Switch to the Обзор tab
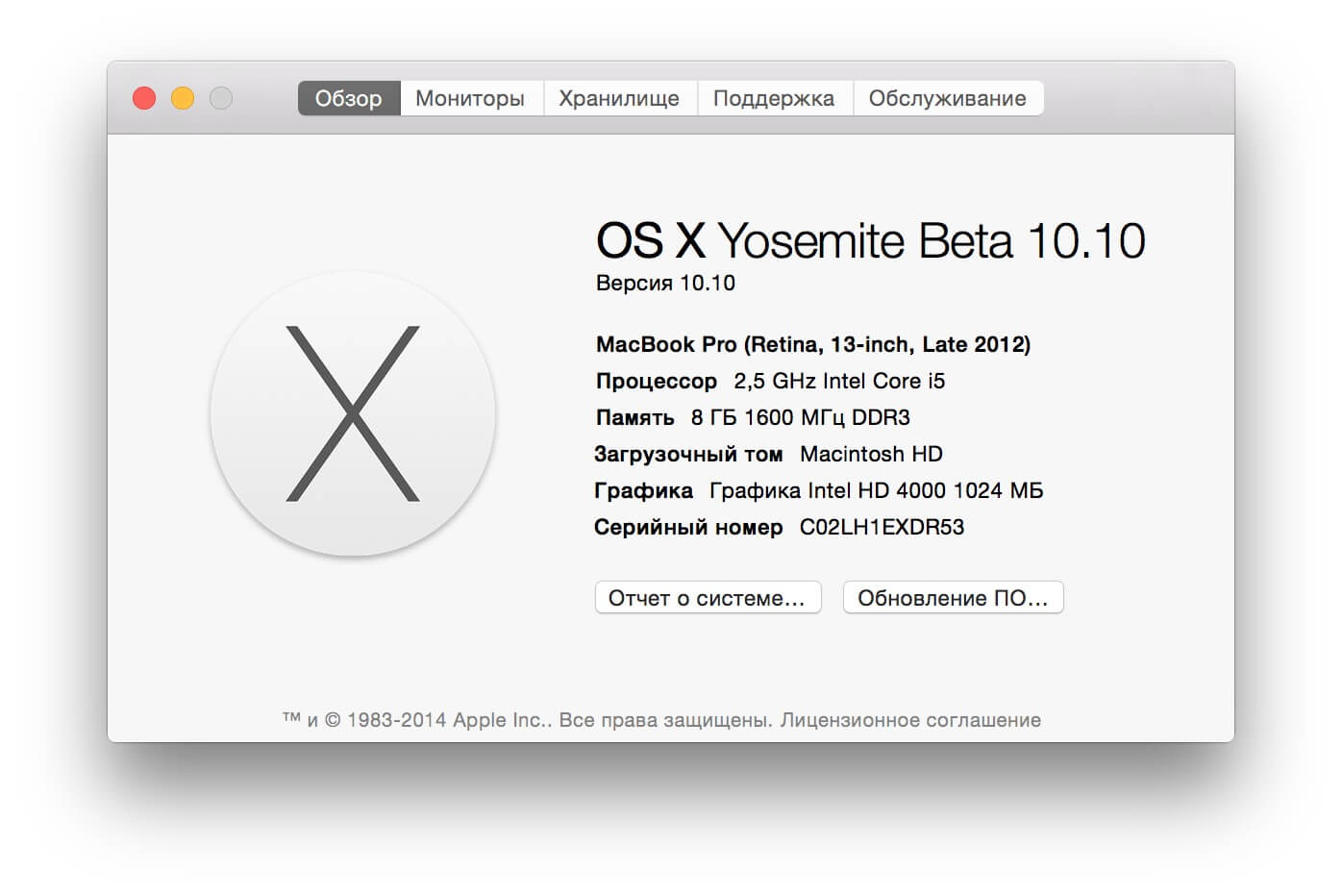1342x896 pixels. tap(349, 98)
